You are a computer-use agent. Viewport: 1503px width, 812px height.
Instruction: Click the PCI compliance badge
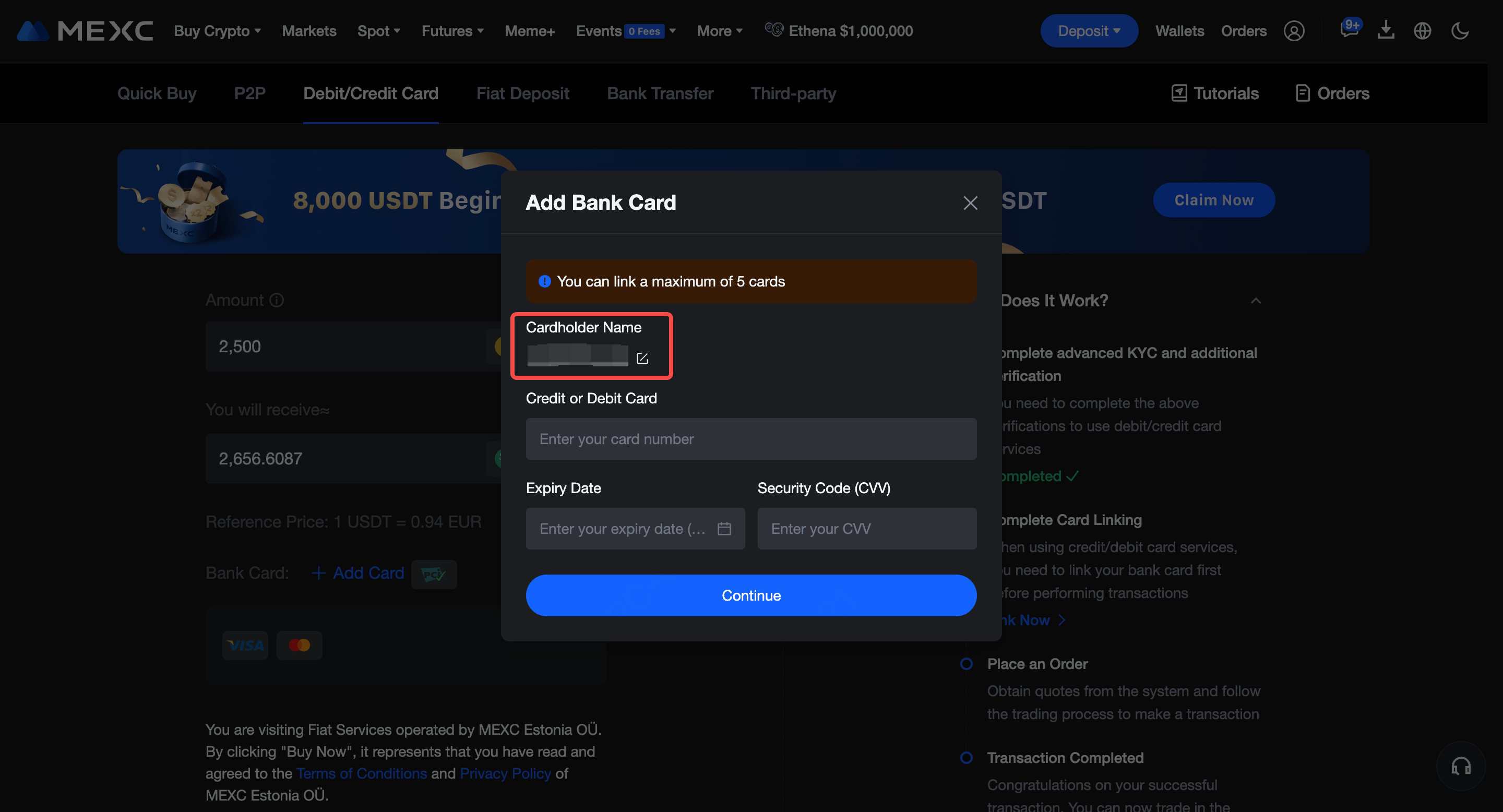click(434, 575)
